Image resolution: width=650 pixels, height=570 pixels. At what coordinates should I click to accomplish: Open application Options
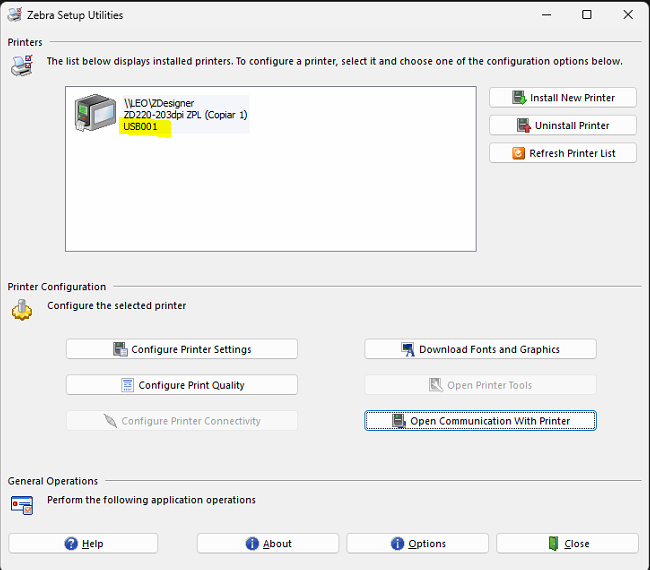417,543
